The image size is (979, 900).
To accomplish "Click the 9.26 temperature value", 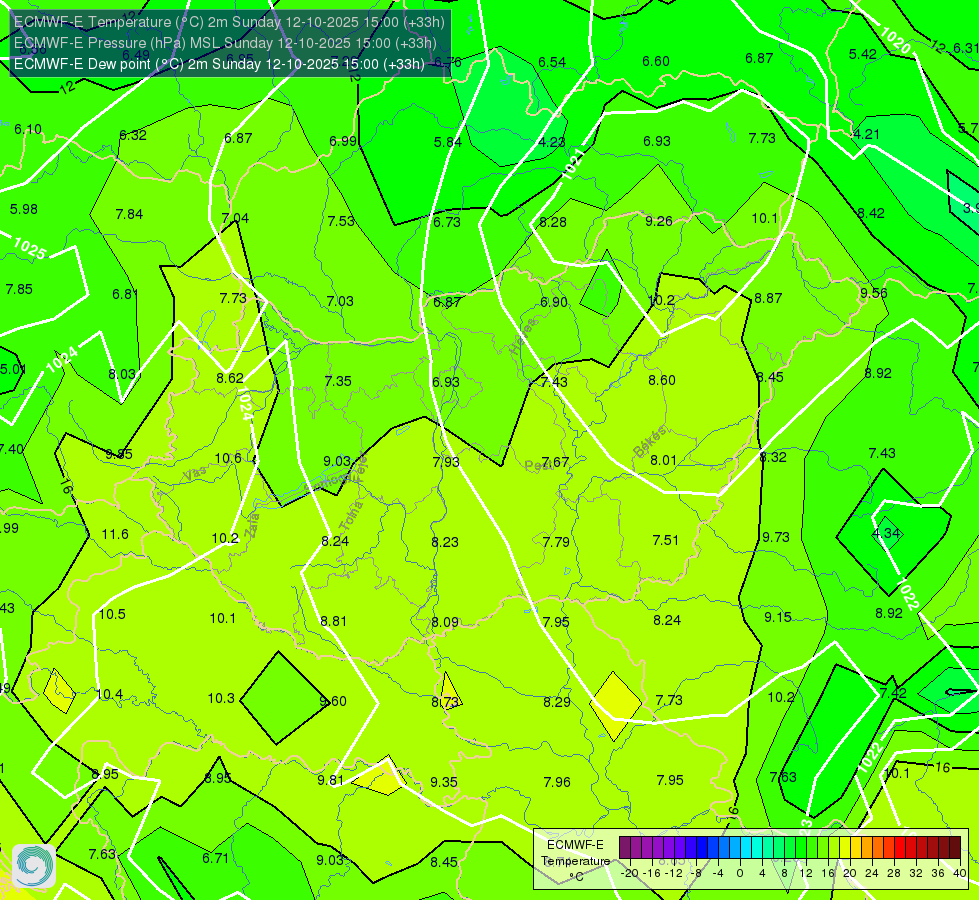I will [659, 221].
